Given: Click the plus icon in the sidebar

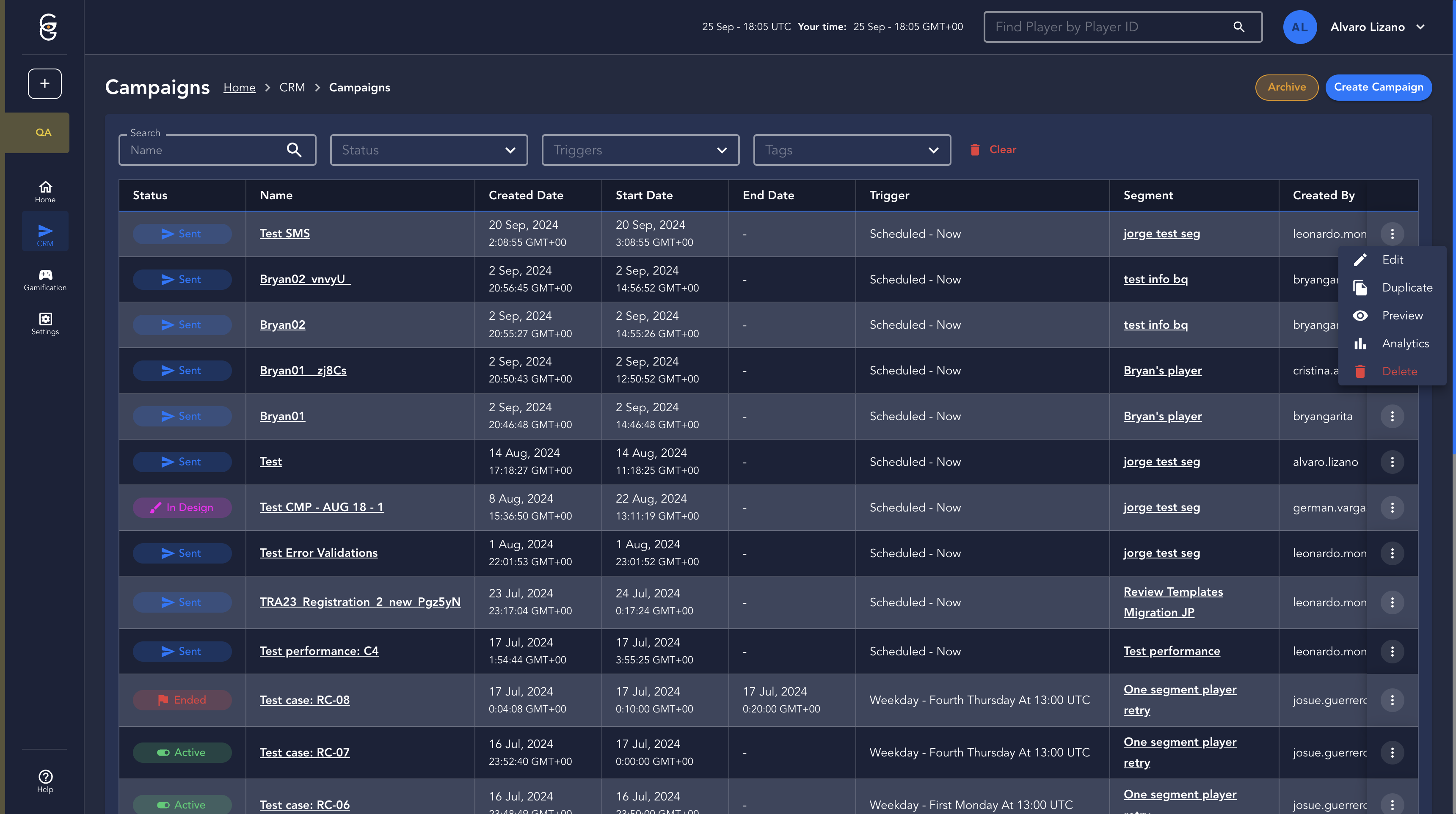Looking at the screenshot, I should [44, 84].
